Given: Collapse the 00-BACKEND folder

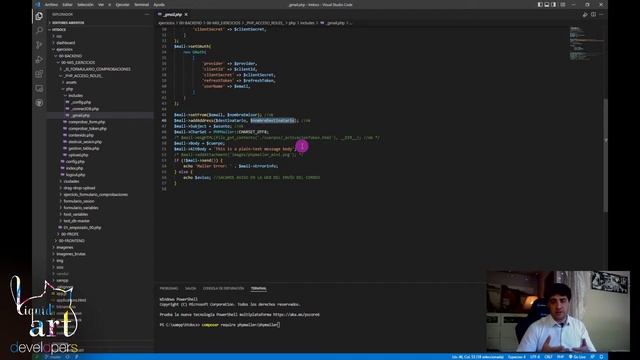Looking at the screenshot, I should point(100,56).
